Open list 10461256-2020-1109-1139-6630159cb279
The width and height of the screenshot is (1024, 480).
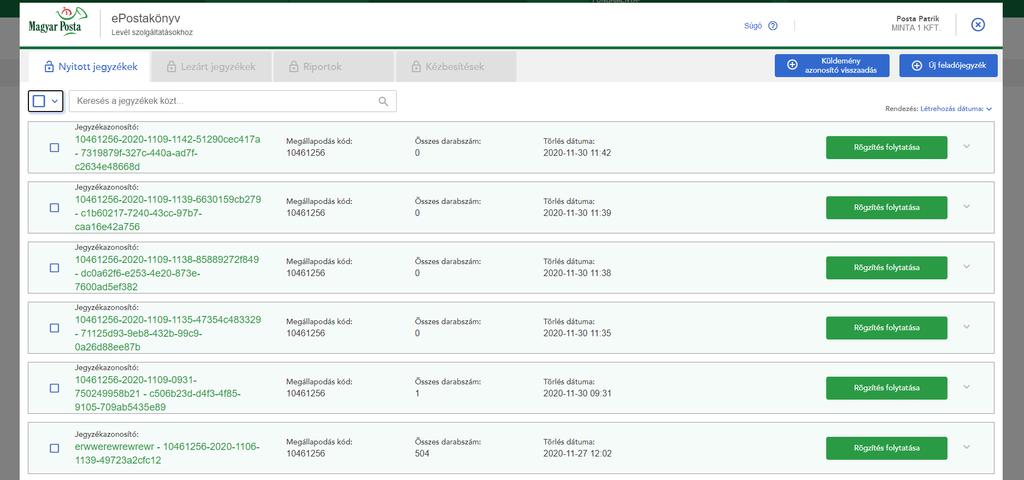coord(168,213)
